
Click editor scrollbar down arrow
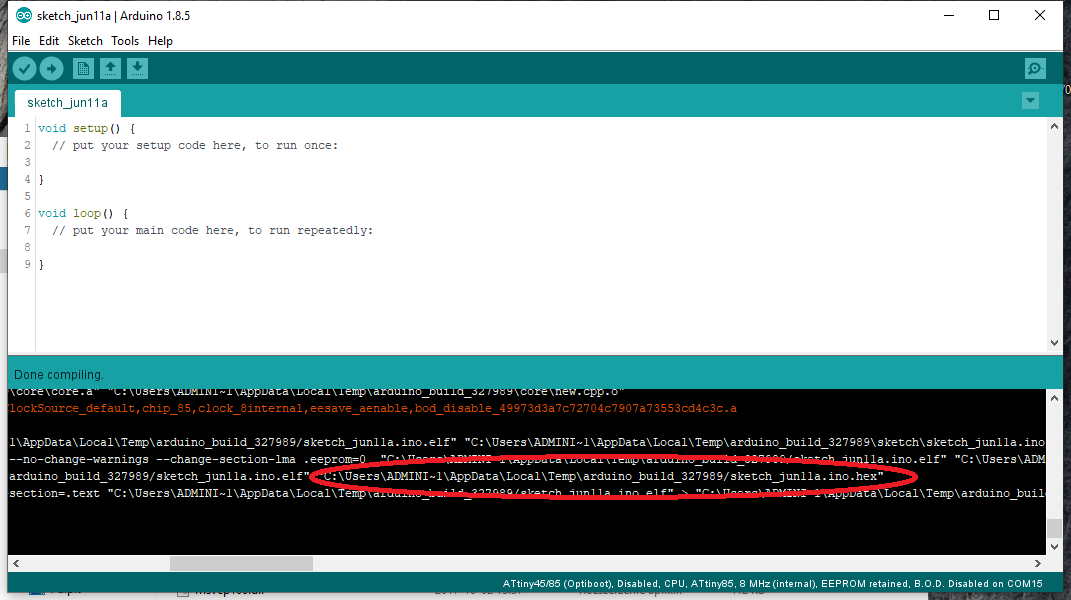tap(1054, 342)
